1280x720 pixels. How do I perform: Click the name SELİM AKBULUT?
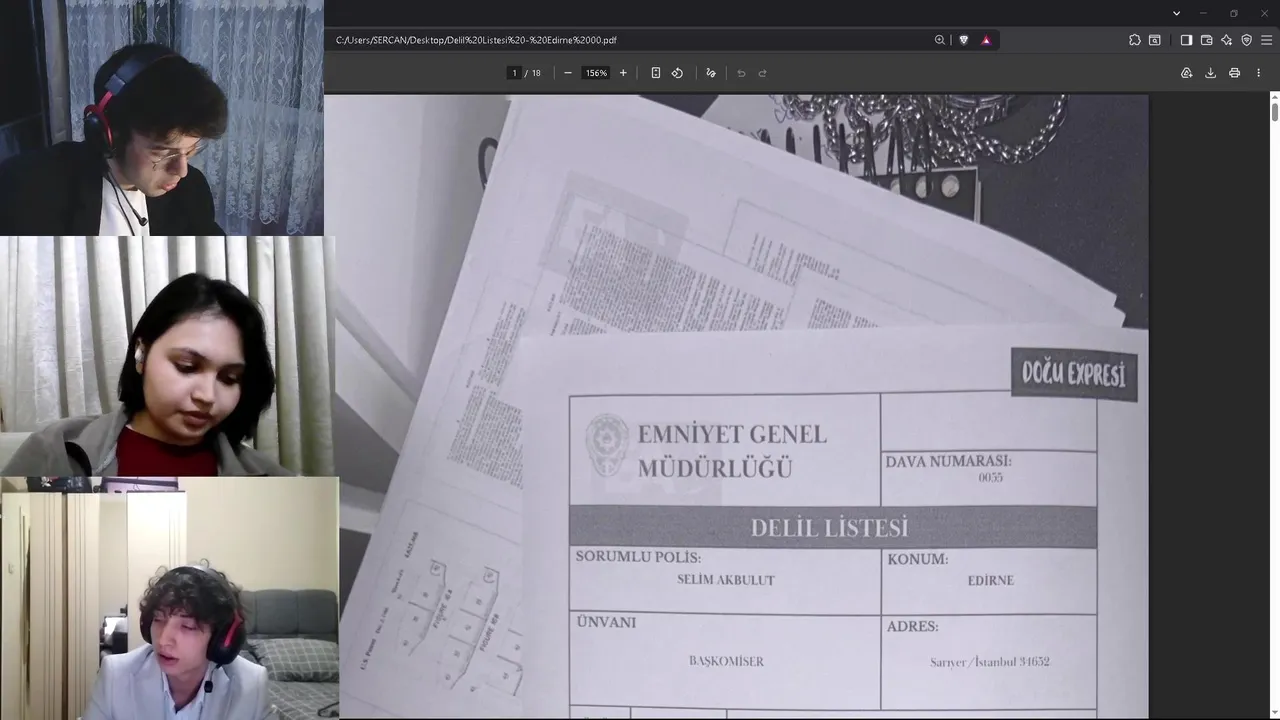click(x=726, y=580)
